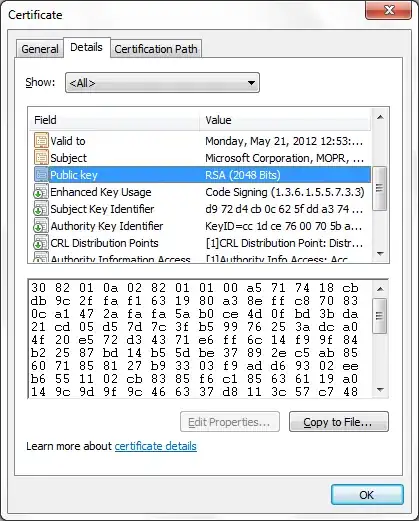Close the Certificate dialog window

coord(388,10)
